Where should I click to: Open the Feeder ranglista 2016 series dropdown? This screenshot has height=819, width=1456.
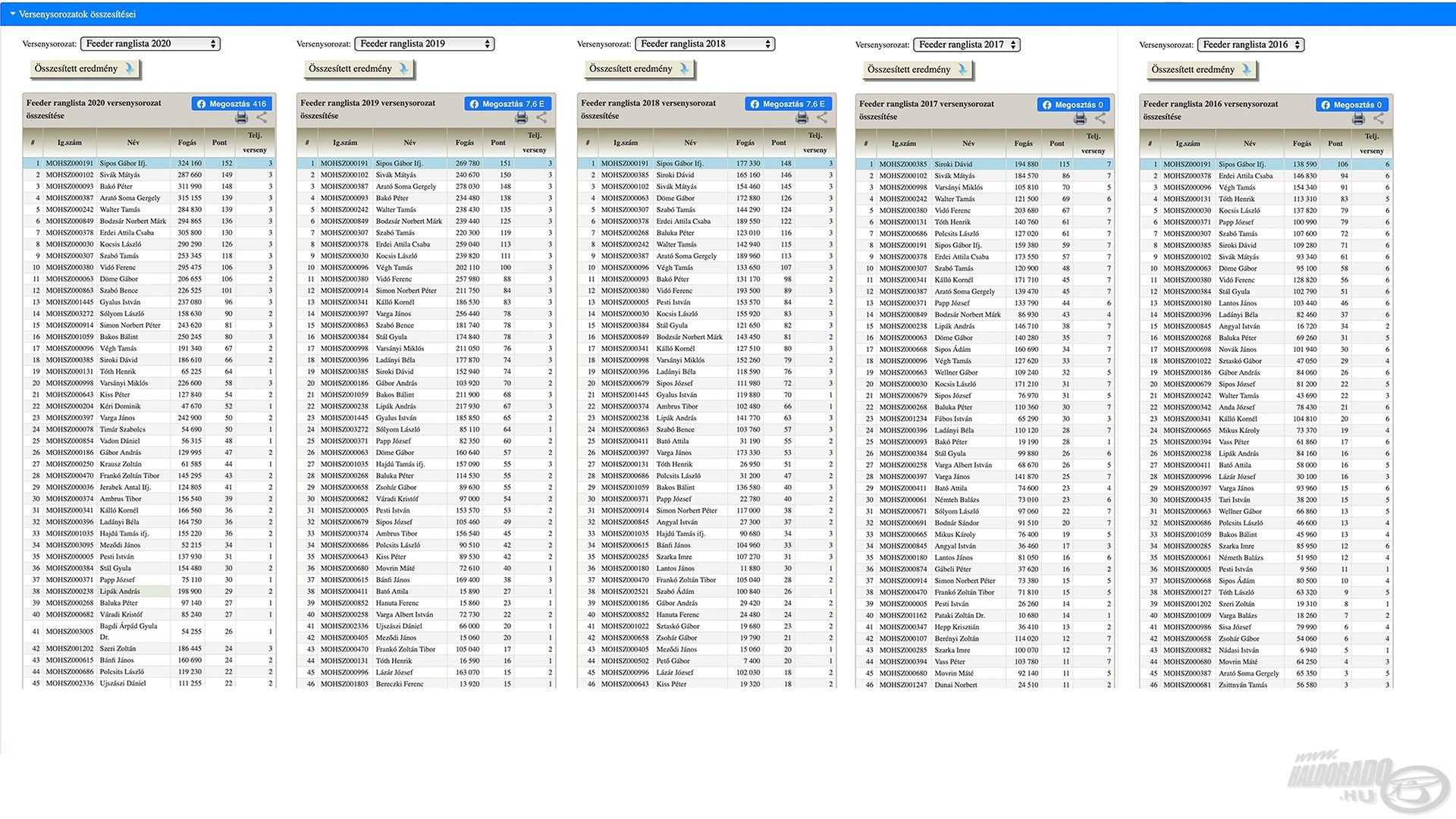tap(1250, 45)
